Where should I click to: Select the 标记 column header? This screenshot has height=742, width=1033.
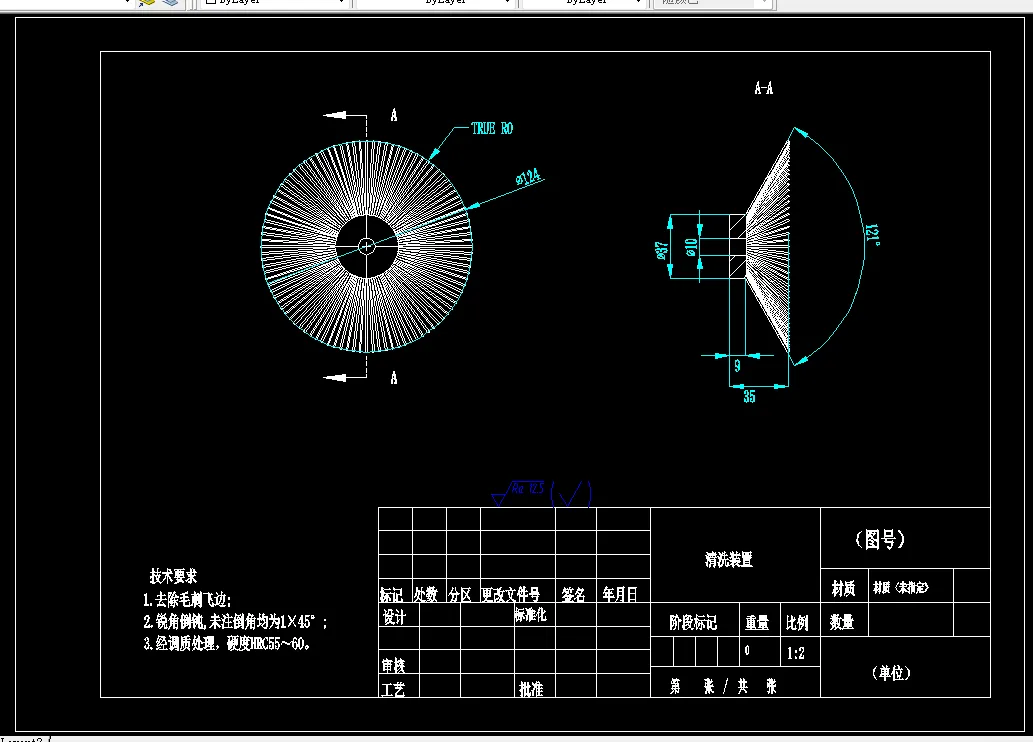pos(391,595)
